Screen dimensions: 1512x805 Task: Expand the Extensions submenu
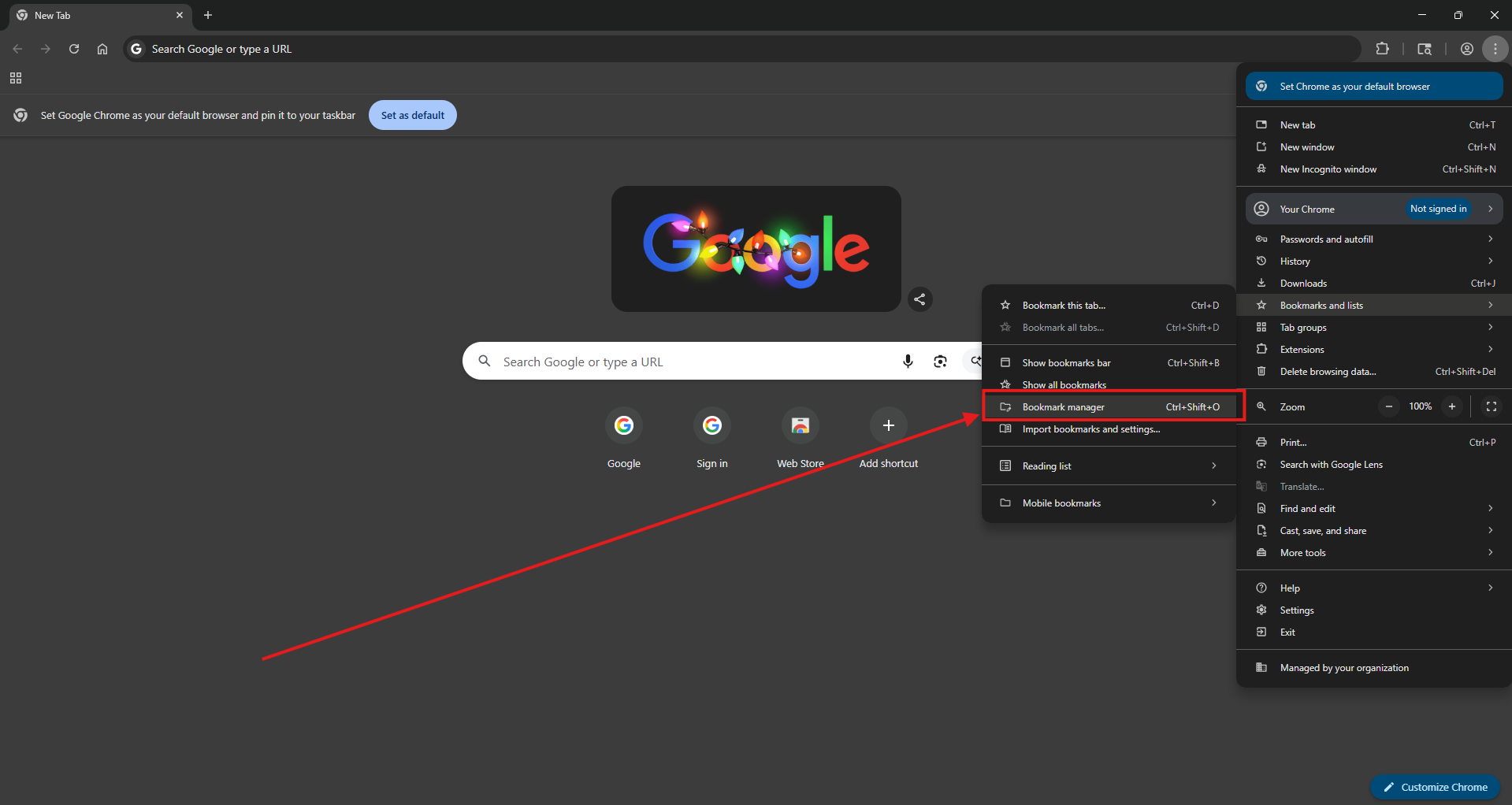pos(1374,349)
